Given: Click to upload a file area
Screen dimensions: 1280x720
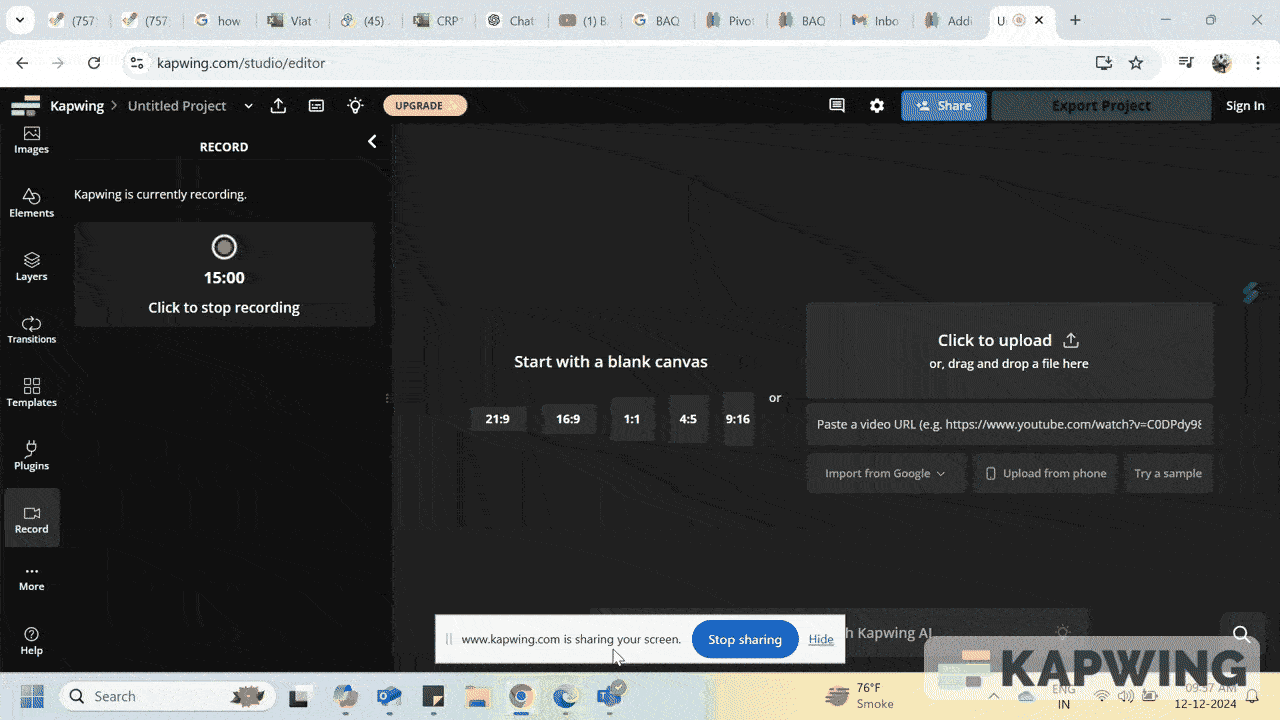Looking at the screenshot, I should tap(1009, 350).
